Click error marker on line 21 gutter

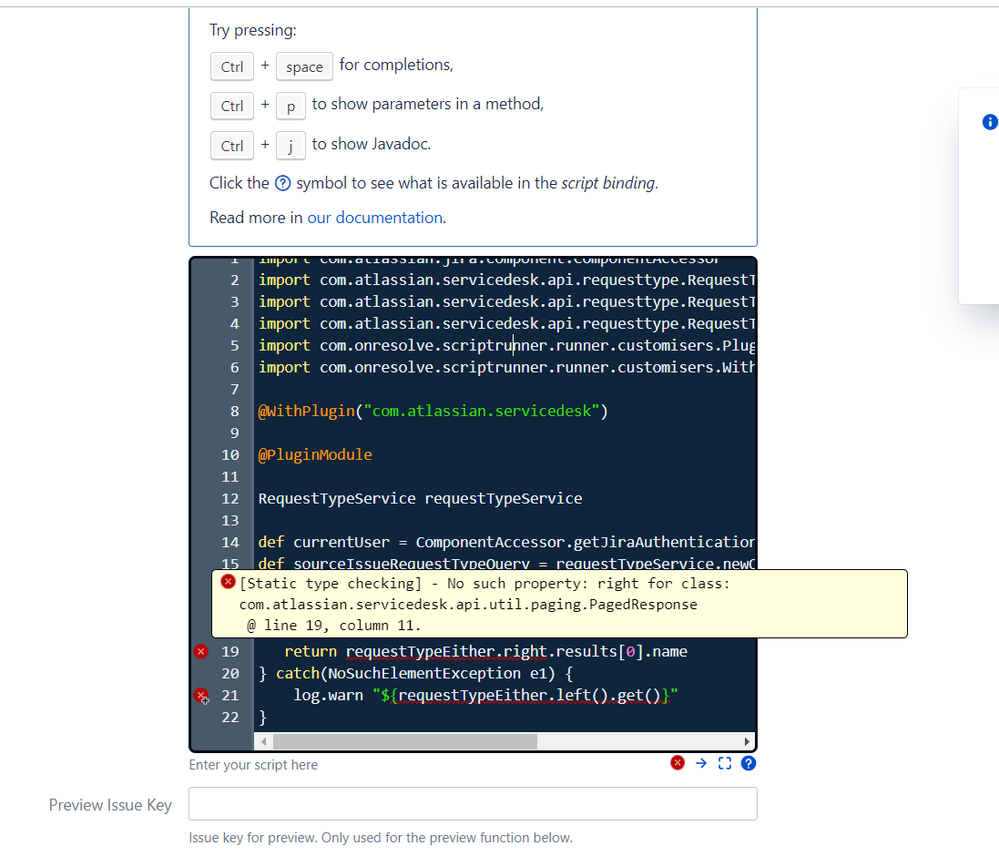(x=201, y=696)
